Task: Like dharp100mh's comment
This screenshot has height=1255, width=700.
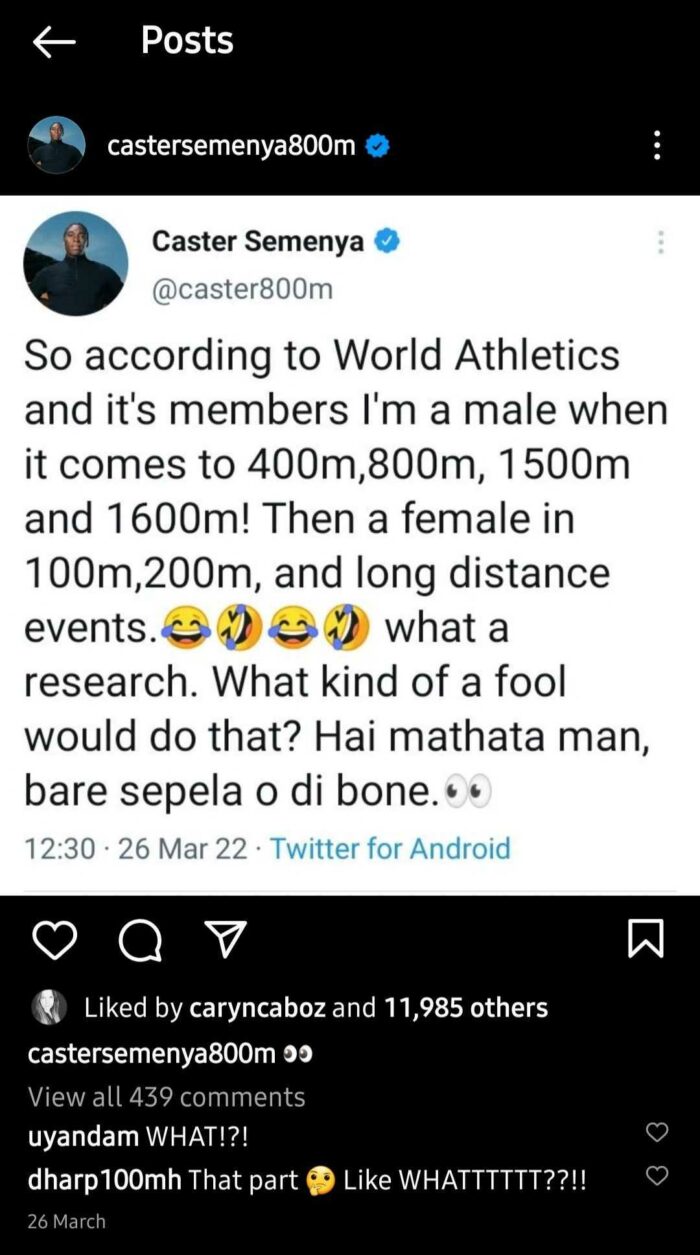Action: coord(656,1177)
